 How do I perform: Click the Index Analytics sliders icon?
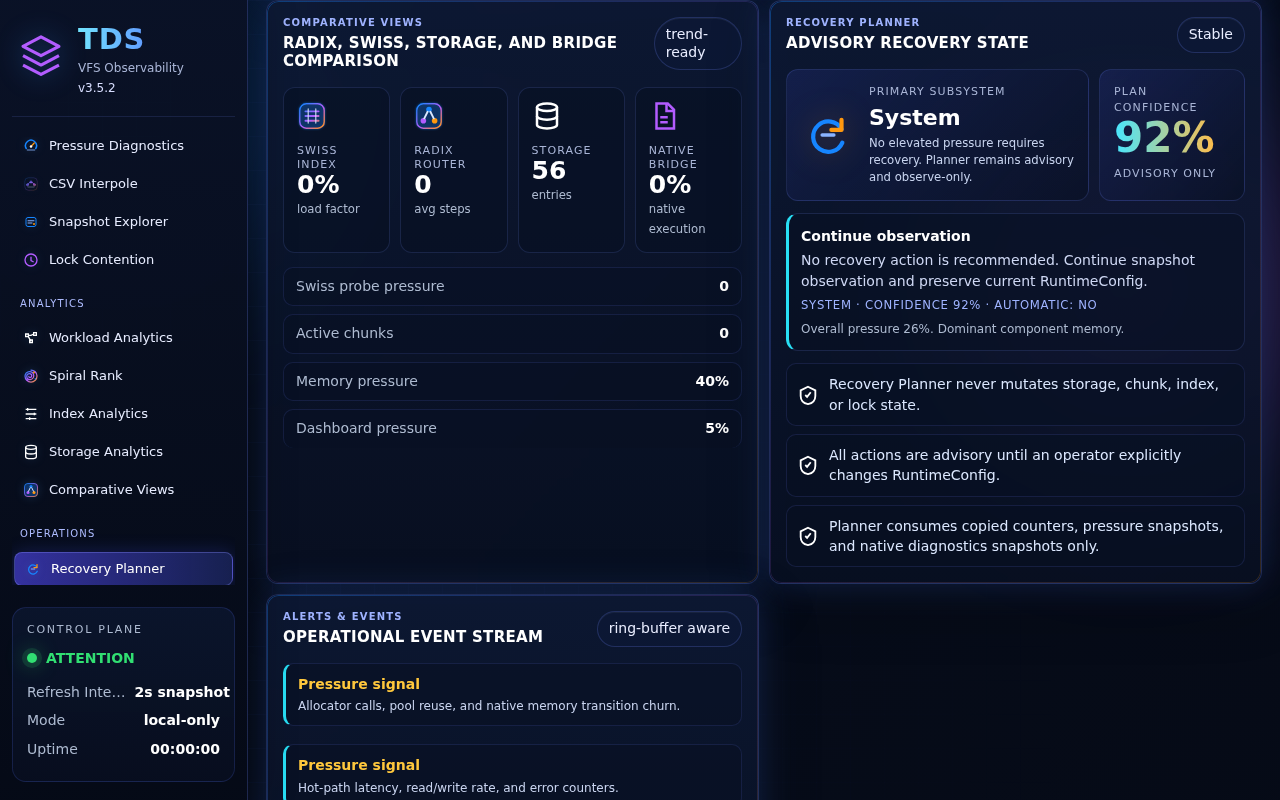point(31,414)
